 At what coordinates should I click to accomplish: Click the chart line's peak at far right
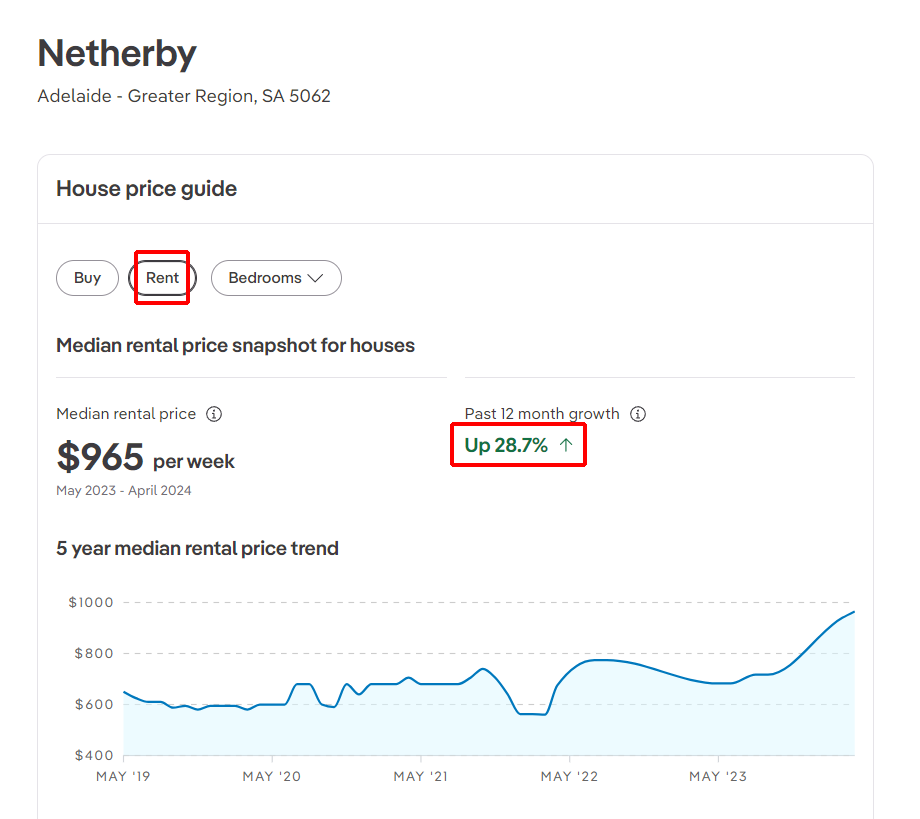coord(853,612)
